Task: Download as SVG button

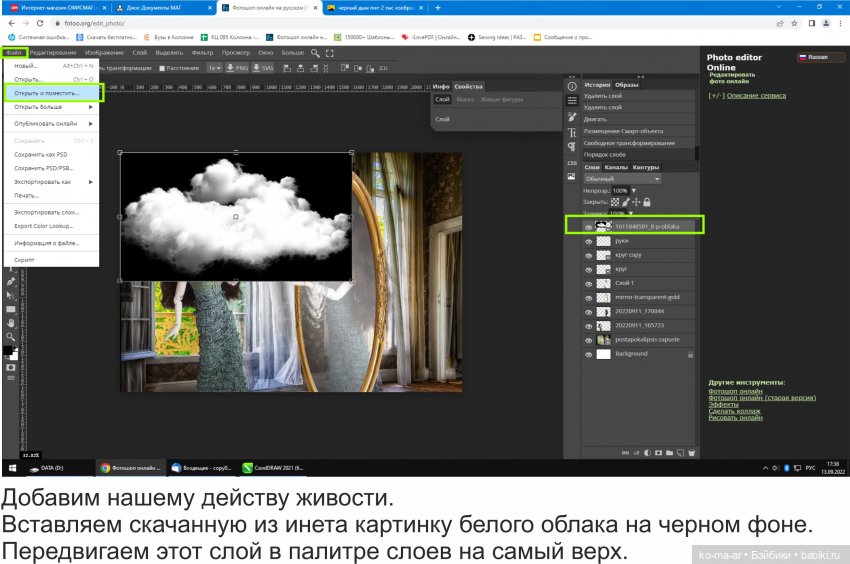Action: (x=263, y=68)
